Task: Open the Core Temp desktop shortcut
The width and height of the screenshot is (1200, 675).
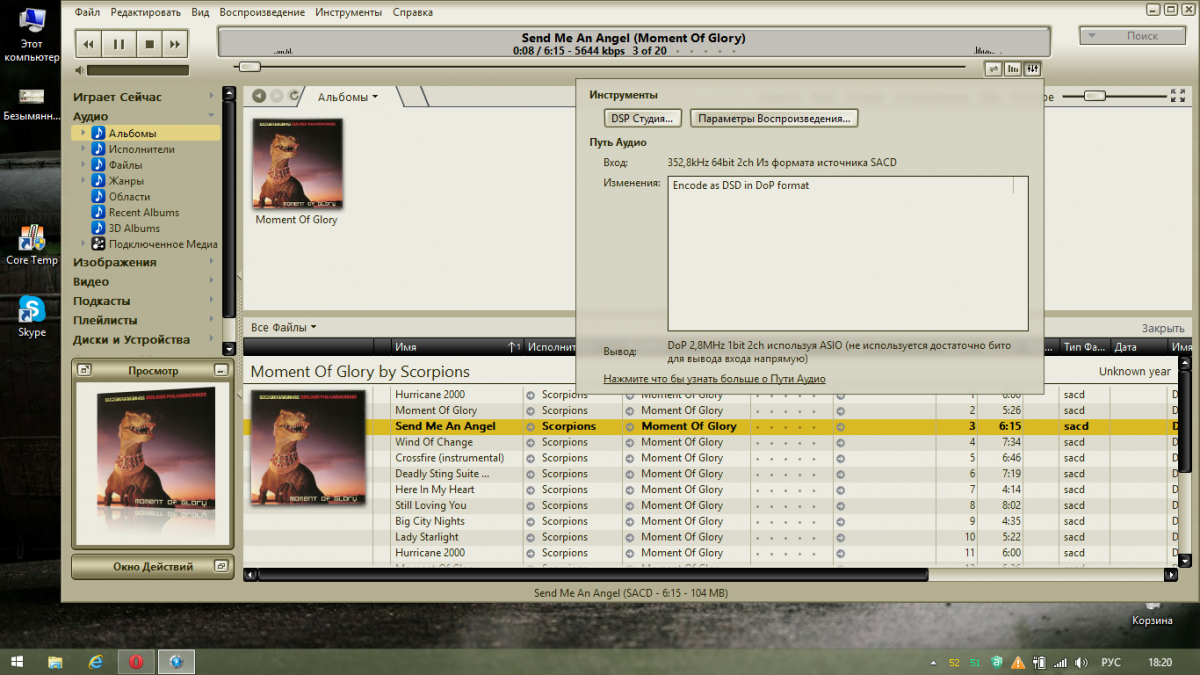Action: click(32, 245)
